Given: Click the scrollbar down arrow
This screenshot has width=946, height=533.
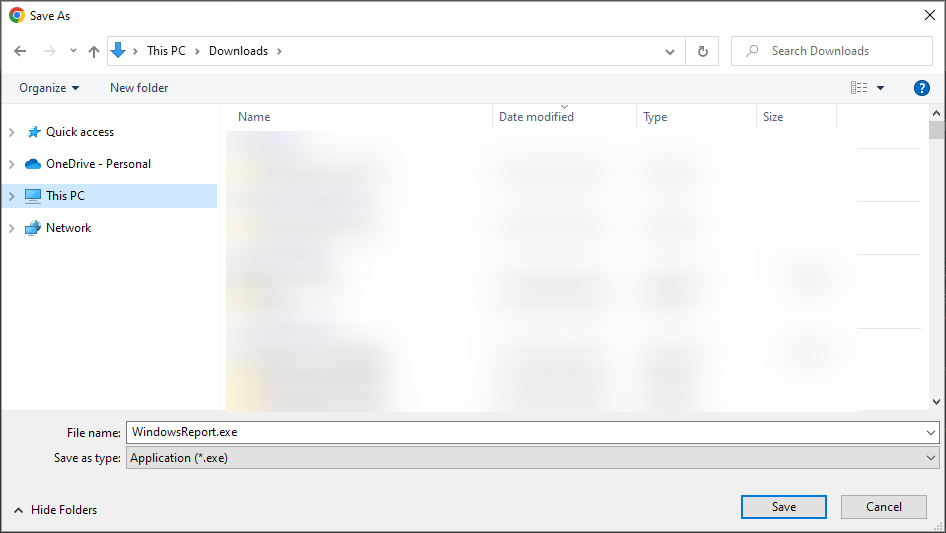Looking at the screenshot, I should tap(936, 401).
